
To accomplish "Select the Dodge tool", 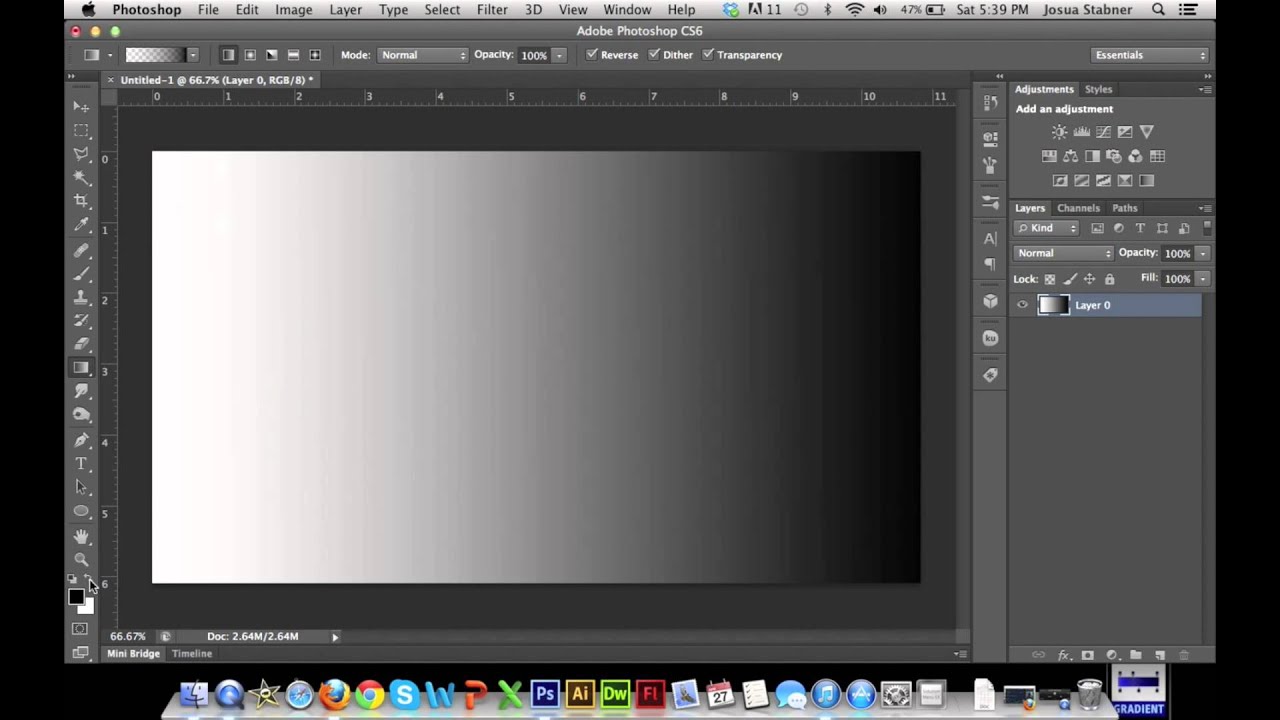I will (x=81, y=415).
